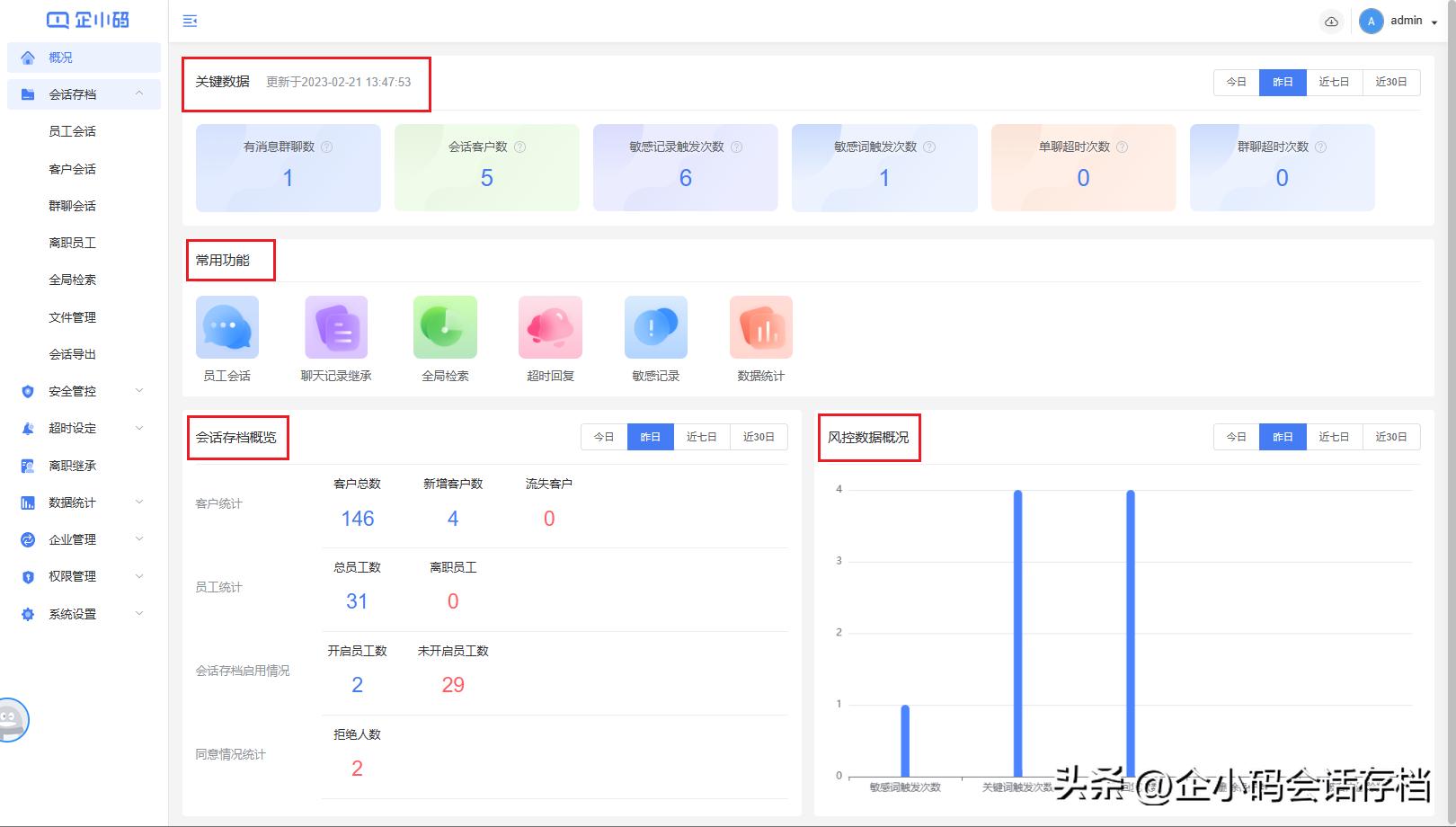
Task: Select the 聊天记录继承 function icon
Action: [x=337, y=326]
